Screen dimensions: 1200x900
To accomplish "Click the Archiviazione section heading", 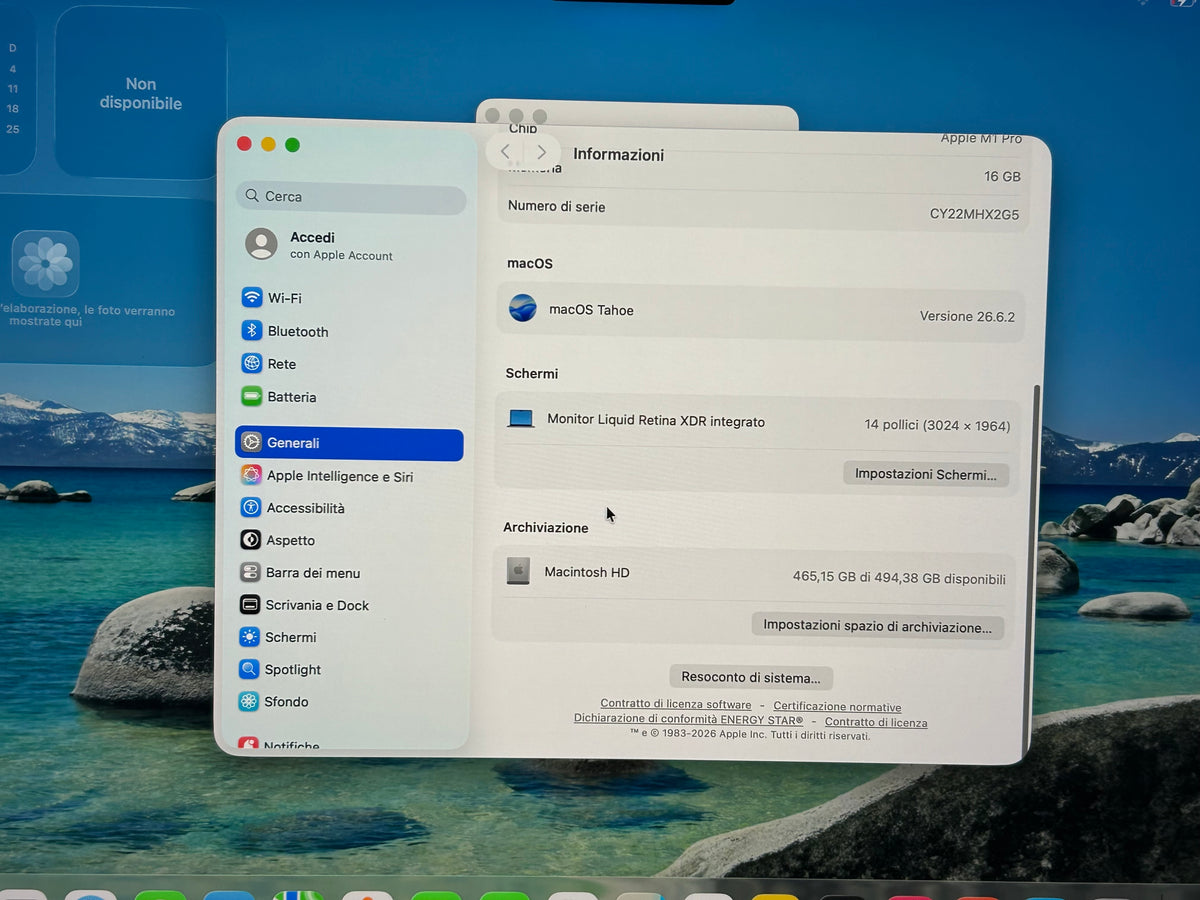I will click(546, 527).
